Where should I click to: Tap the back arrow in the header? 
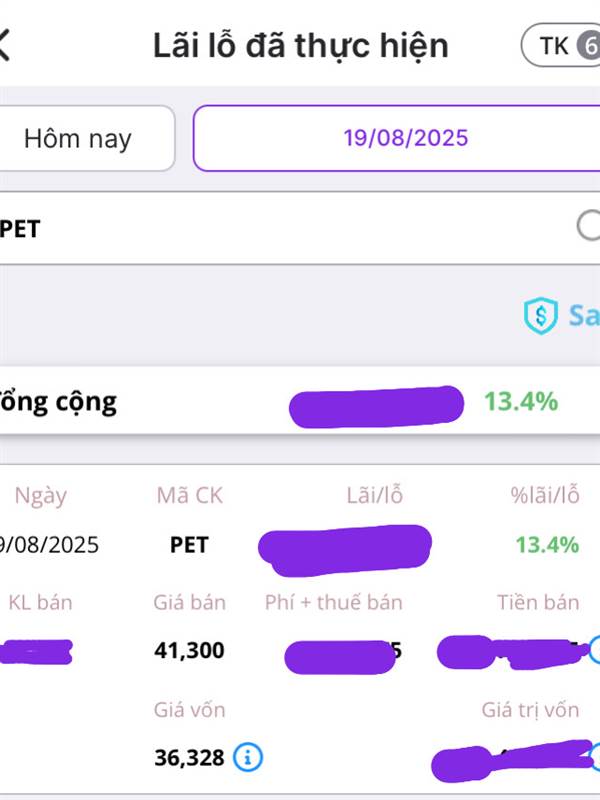5,45
